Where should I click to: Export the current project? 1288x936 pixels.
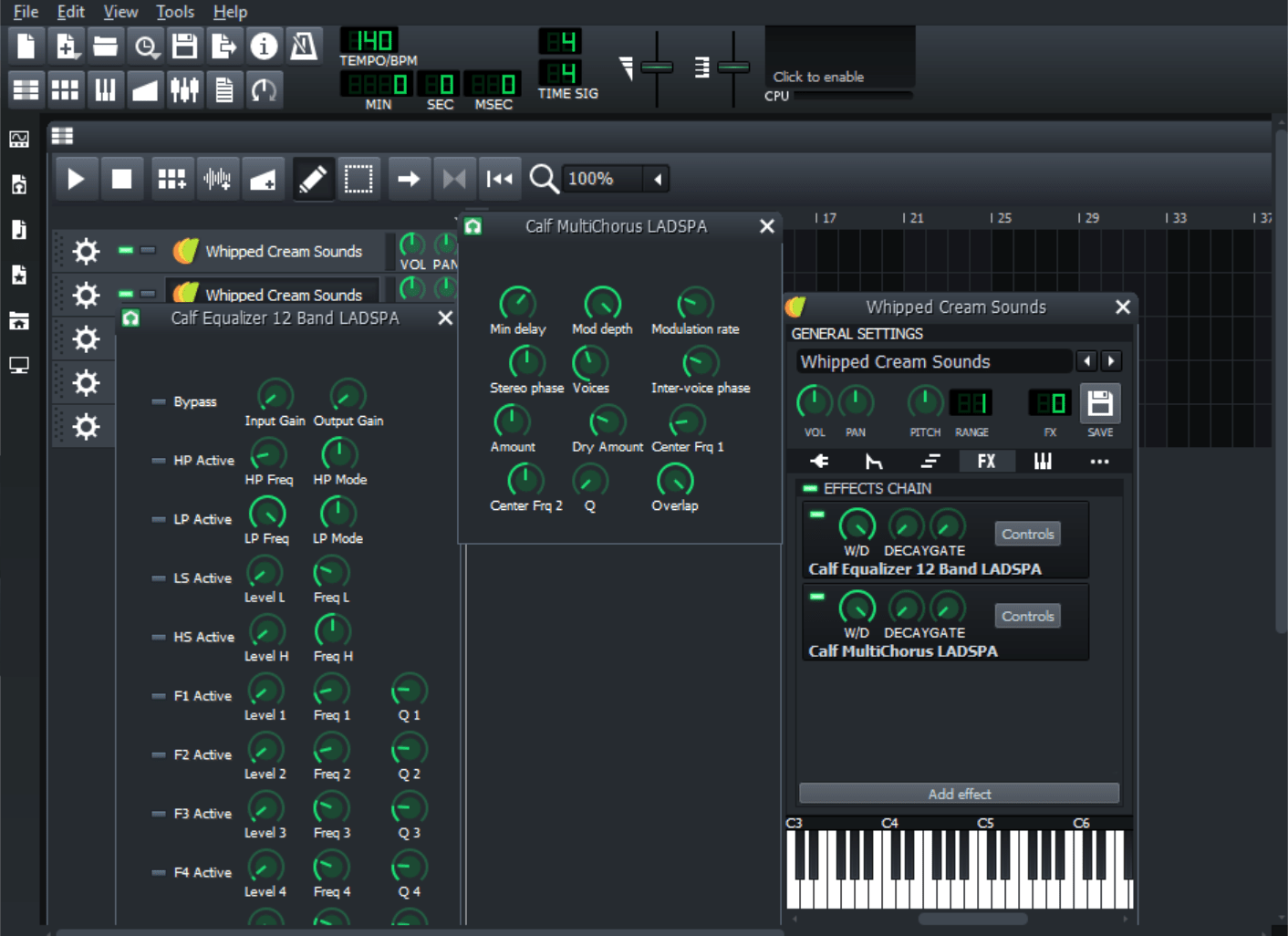point(224,46)
